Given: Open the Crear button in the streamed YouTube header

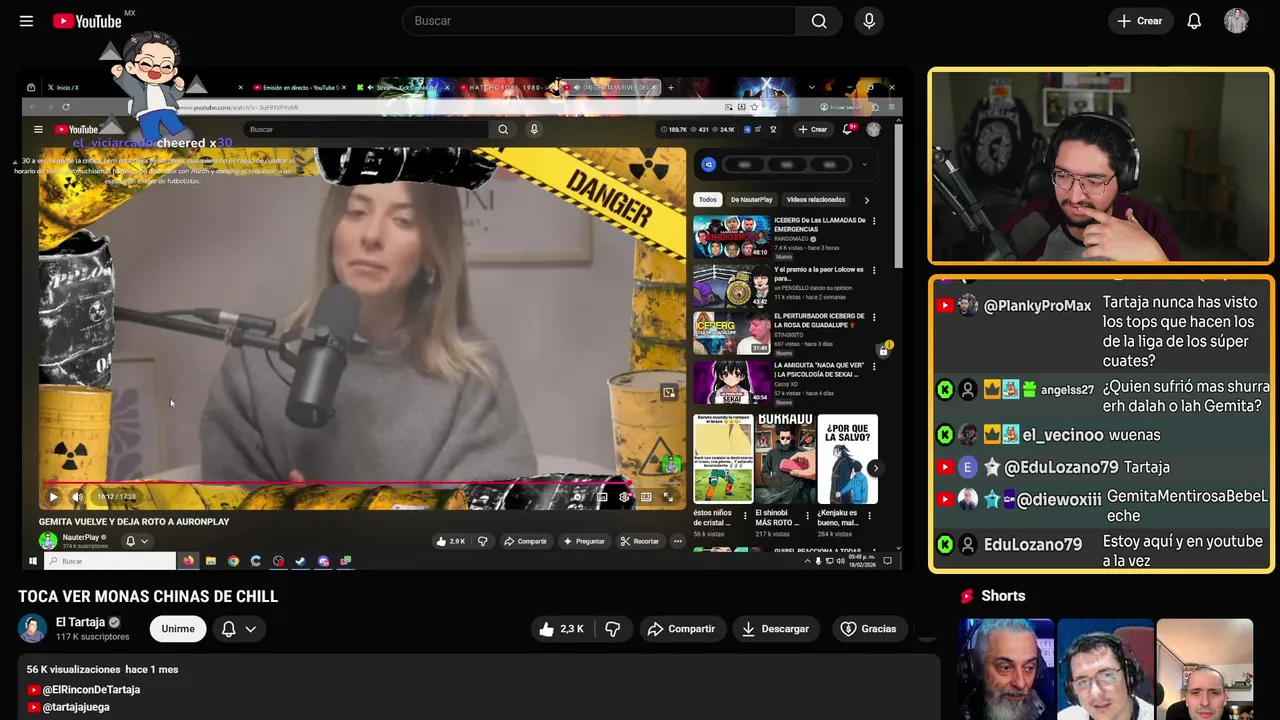Looking at the screenshot, I should 812,129.
